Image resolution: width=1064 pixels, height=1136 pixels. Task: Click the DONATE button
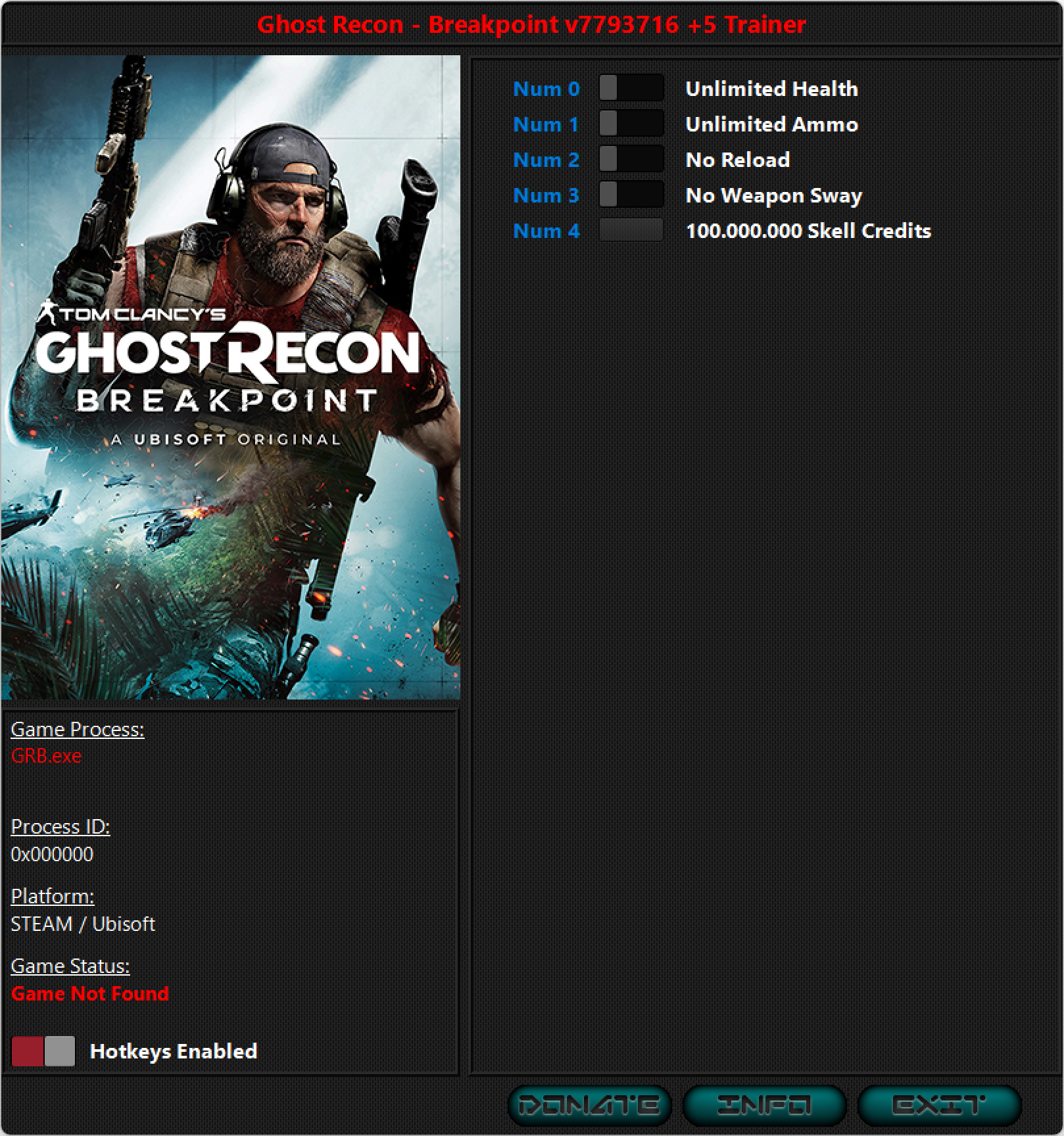tap(590, 1104)
